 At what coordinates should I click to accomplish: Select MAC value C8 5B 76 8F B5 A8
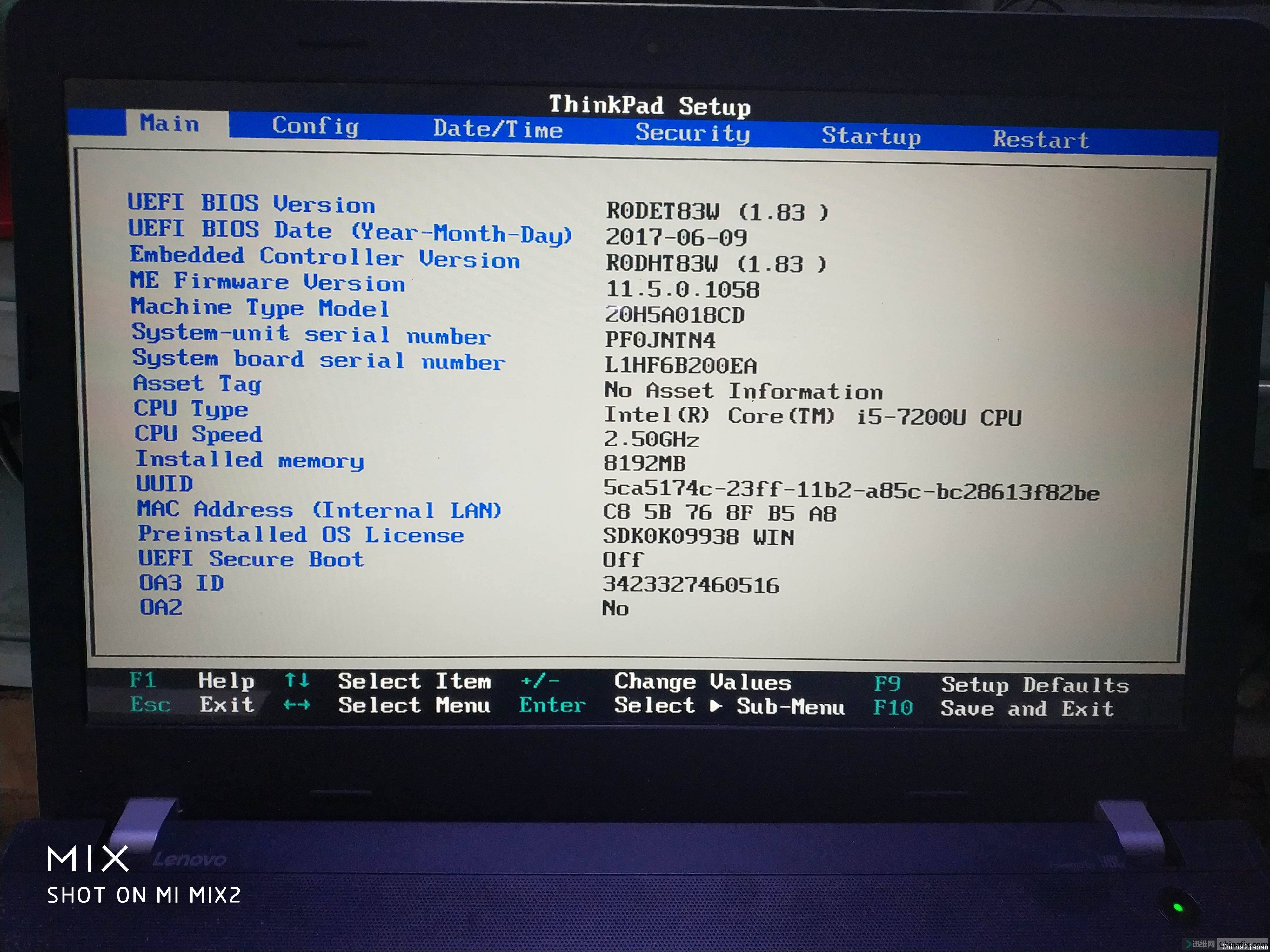719,512
